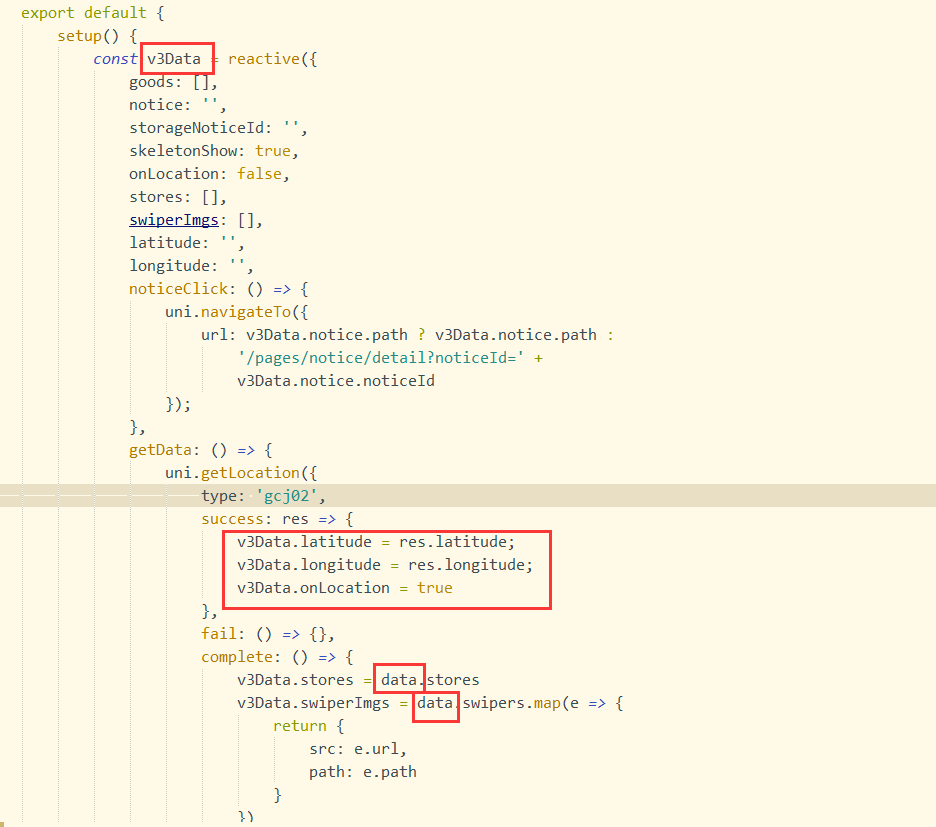The height and width of the screenshot is (827, 936).
Task: Click the 'fail: () => {},' line
Action: coord(267,634)
